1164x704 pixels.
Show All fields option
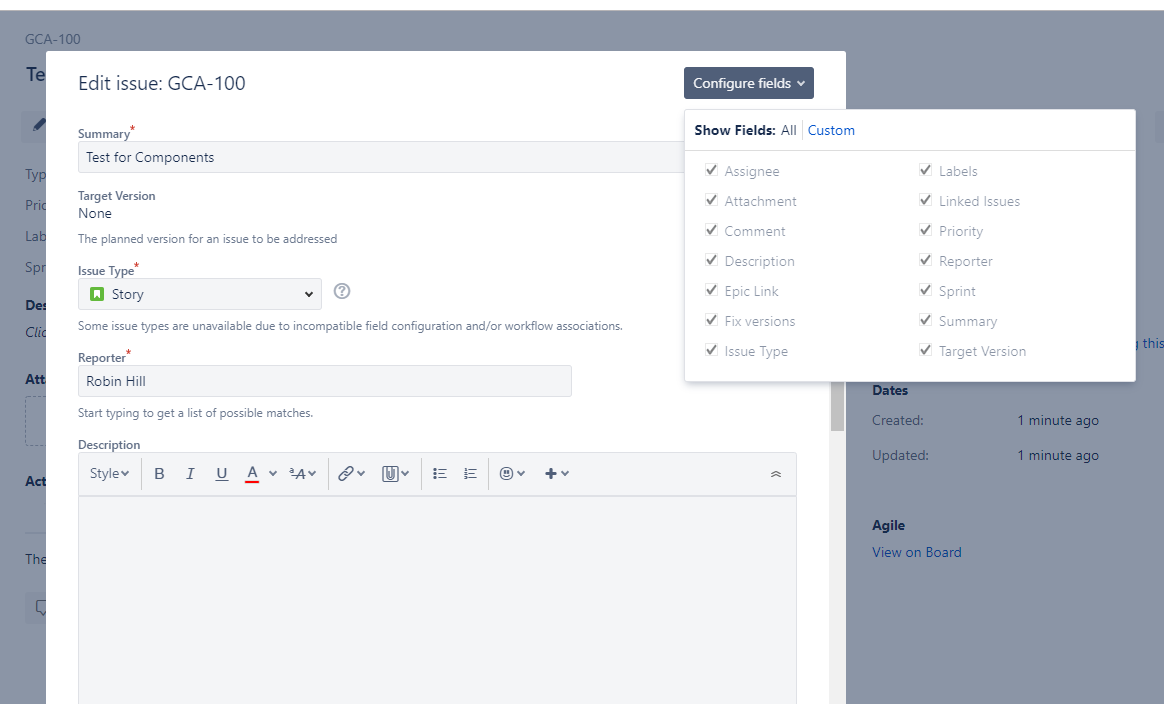coord(788,131)
